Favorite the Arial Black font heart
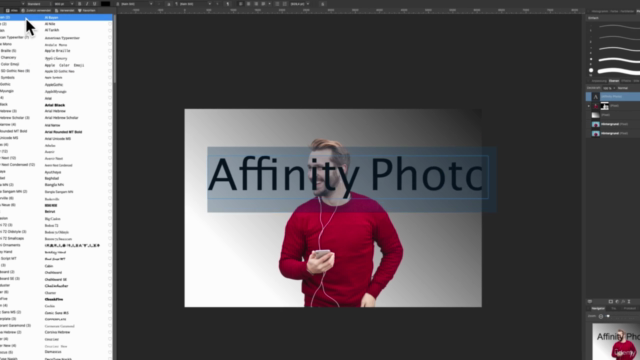This screenshot has width=640, height=360. point(109,105)
